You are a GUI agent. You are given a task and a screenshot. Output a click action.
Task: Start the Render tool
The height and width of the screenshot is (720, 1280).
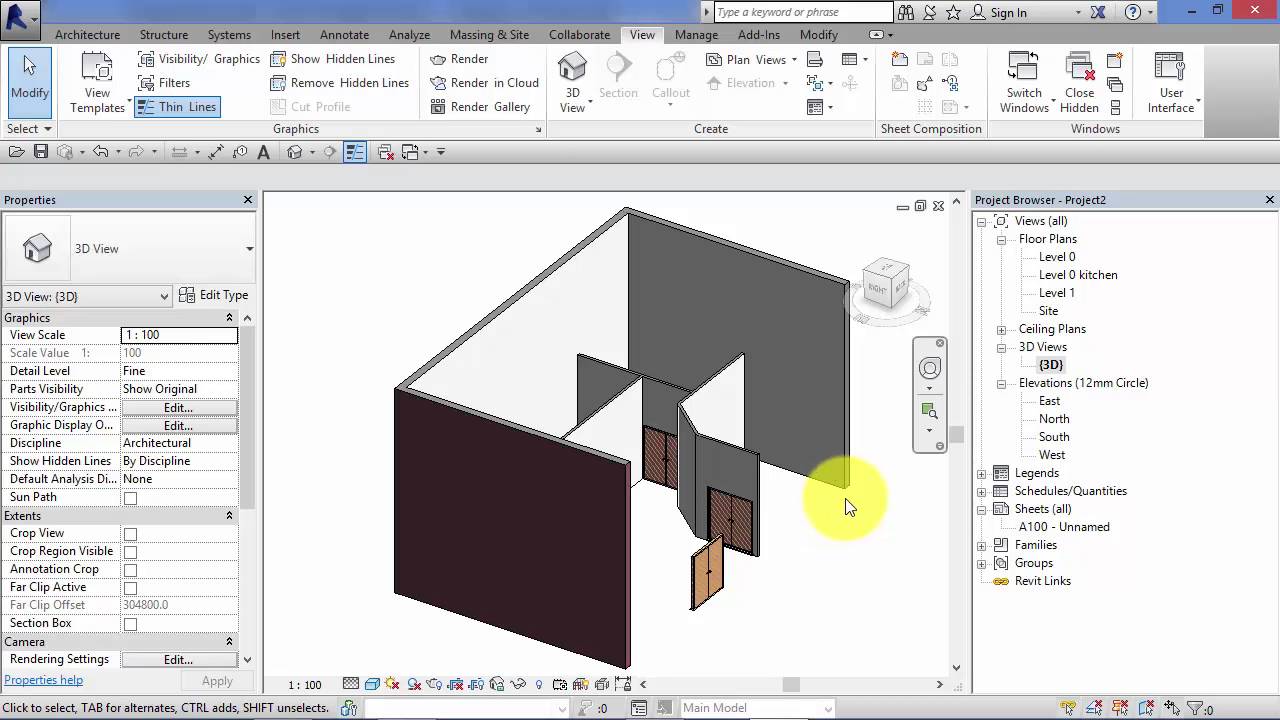click(x=459, y=59)
